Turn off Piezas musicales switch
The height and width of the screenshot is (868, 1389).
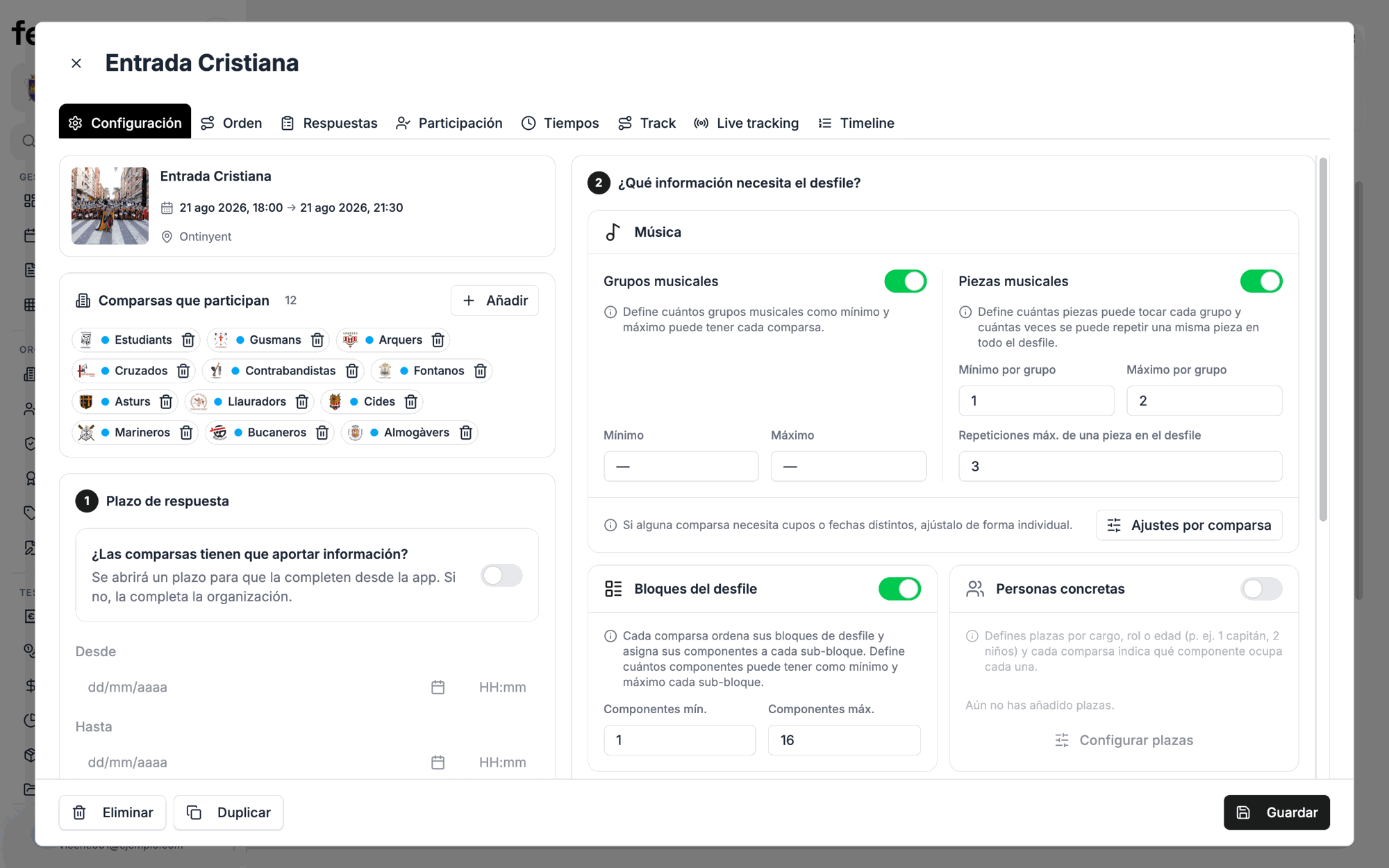pyautogui.click(x=1261, y=281)
